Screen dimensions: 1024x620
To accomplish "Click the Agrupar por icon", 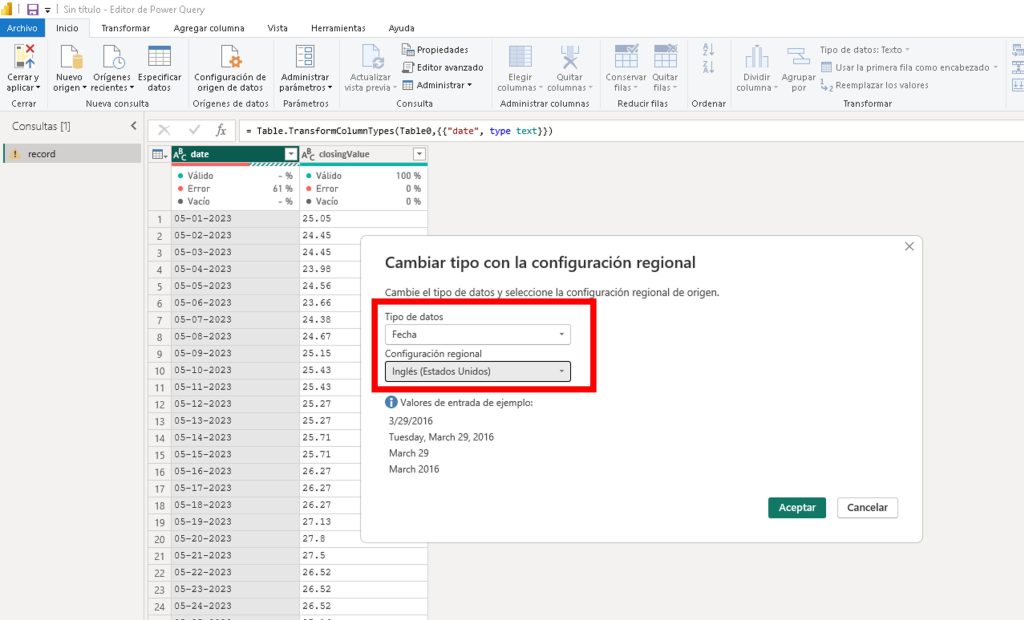I will point(798,58).
